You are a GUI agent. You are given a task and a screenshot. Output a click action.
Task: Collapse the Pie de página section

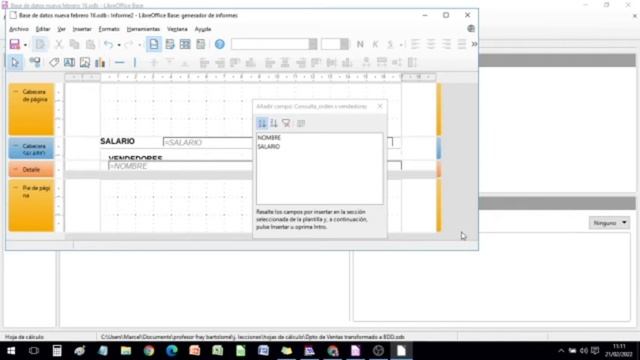16,188
